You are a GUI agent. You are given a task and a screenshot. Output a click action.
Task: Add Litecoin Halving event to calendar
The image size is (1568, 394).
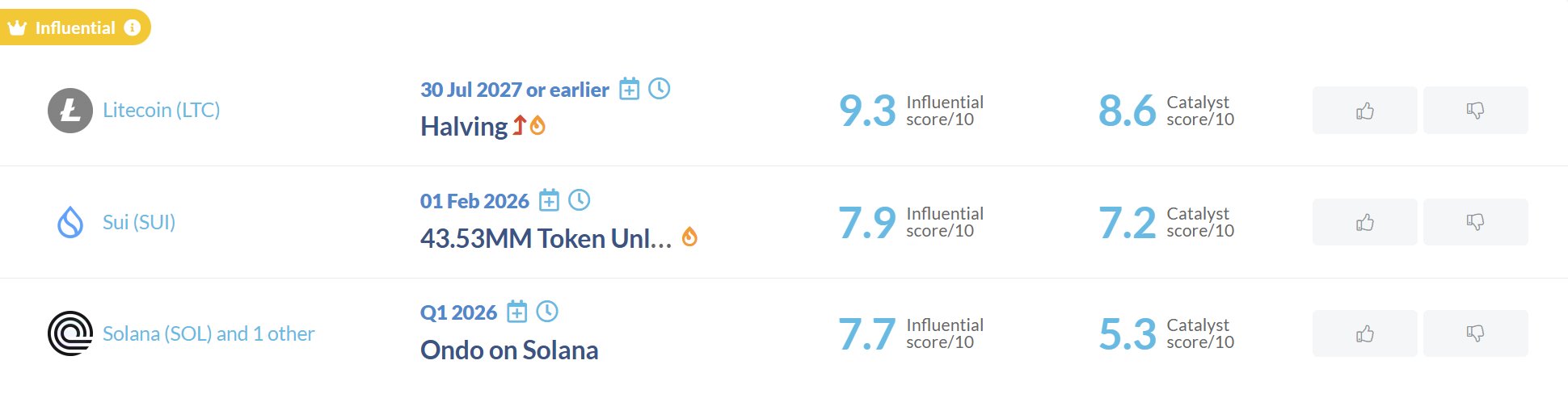click(629, 89)
